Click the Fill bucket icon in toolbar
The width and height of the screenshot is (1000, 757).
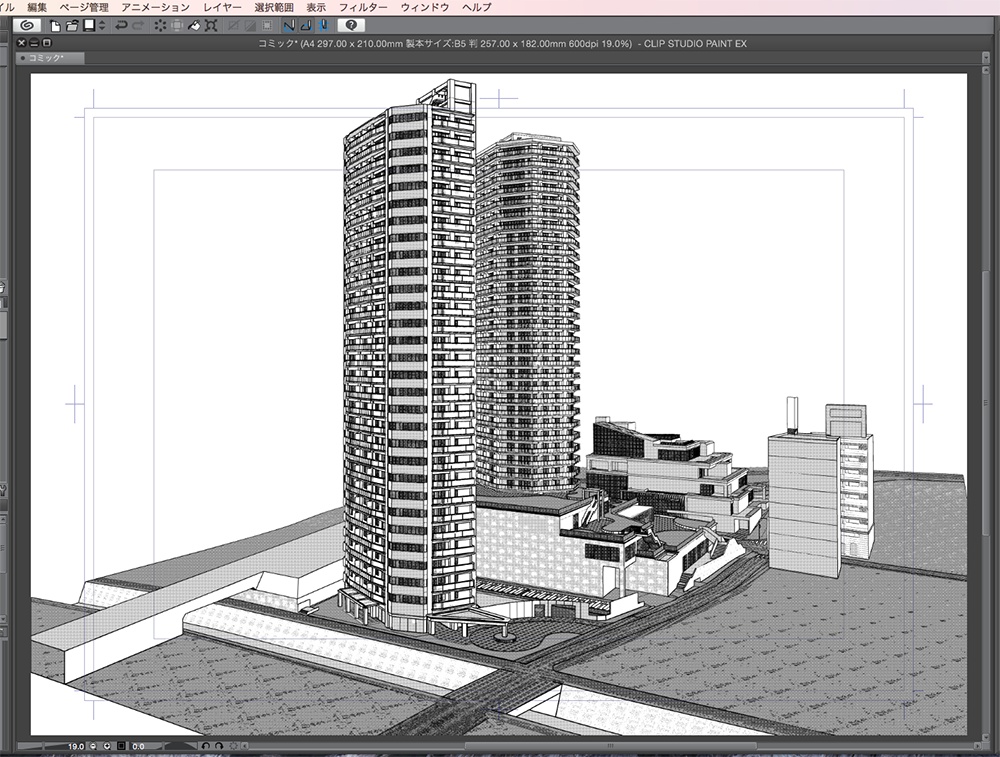click(x=194, y=24)
